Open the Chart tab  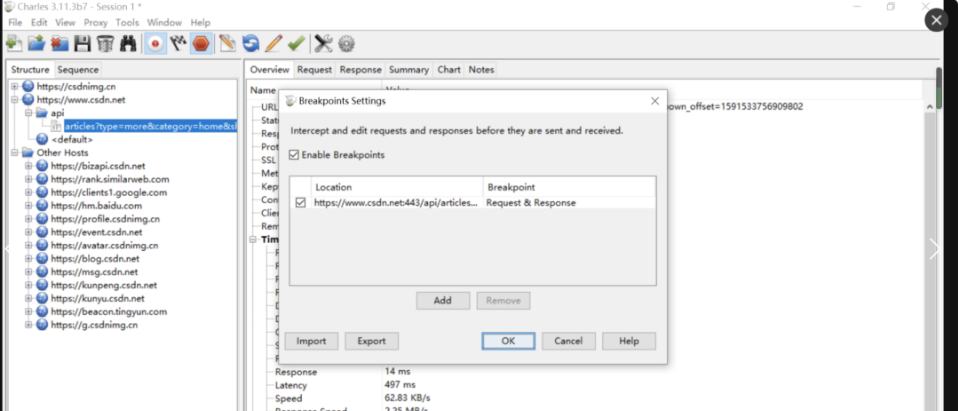pyautogui.click(x=448, y=70)
